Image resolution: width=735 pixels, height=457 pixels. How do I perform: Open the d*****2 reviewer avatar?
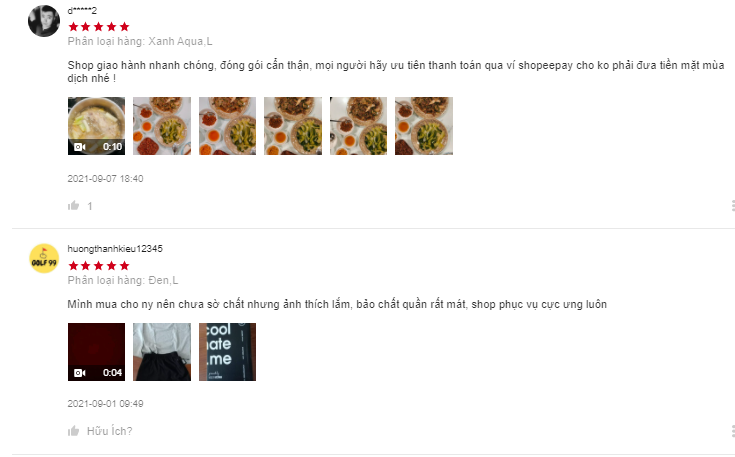point(44,21)
